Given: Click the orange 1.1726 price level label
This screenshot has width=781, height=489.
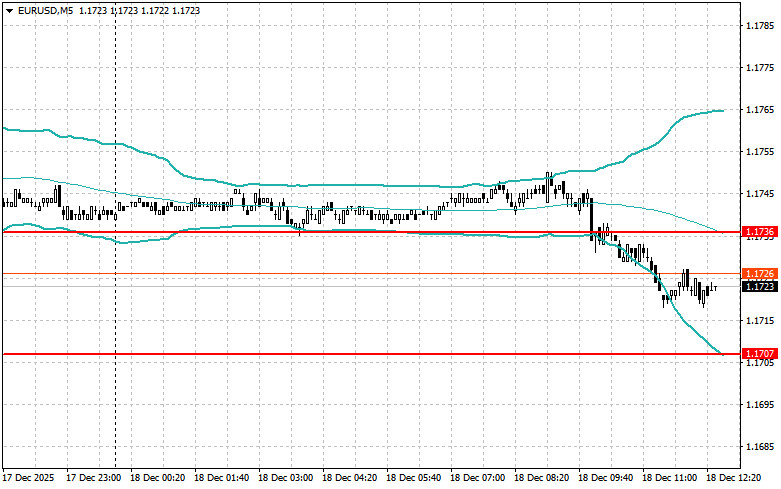Looking at the screenshot, I should coord(760,273).
